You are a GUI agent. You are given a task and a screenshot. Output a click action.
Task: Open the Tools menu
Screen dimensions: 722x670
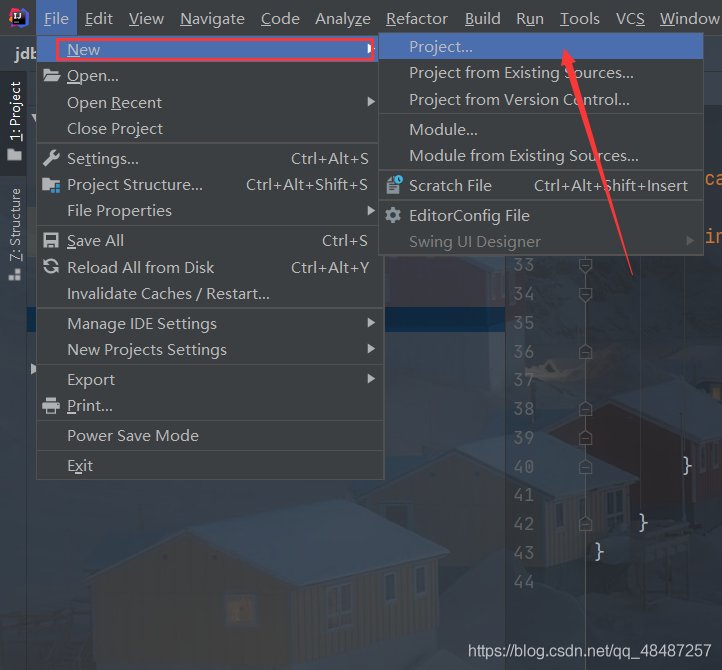[580, 18]
